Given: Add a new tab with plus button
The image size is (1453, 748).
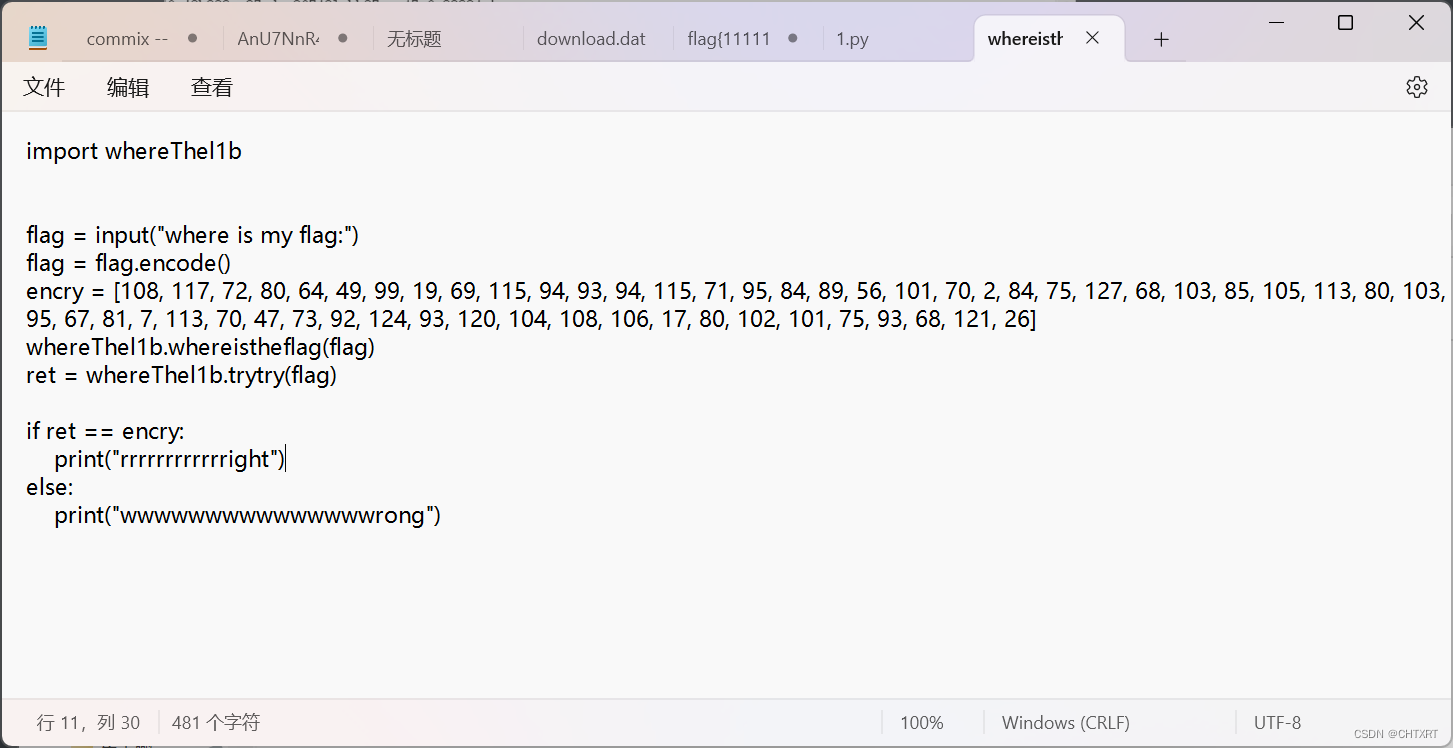Looking at the screenshot, I should pos(1161,39).
